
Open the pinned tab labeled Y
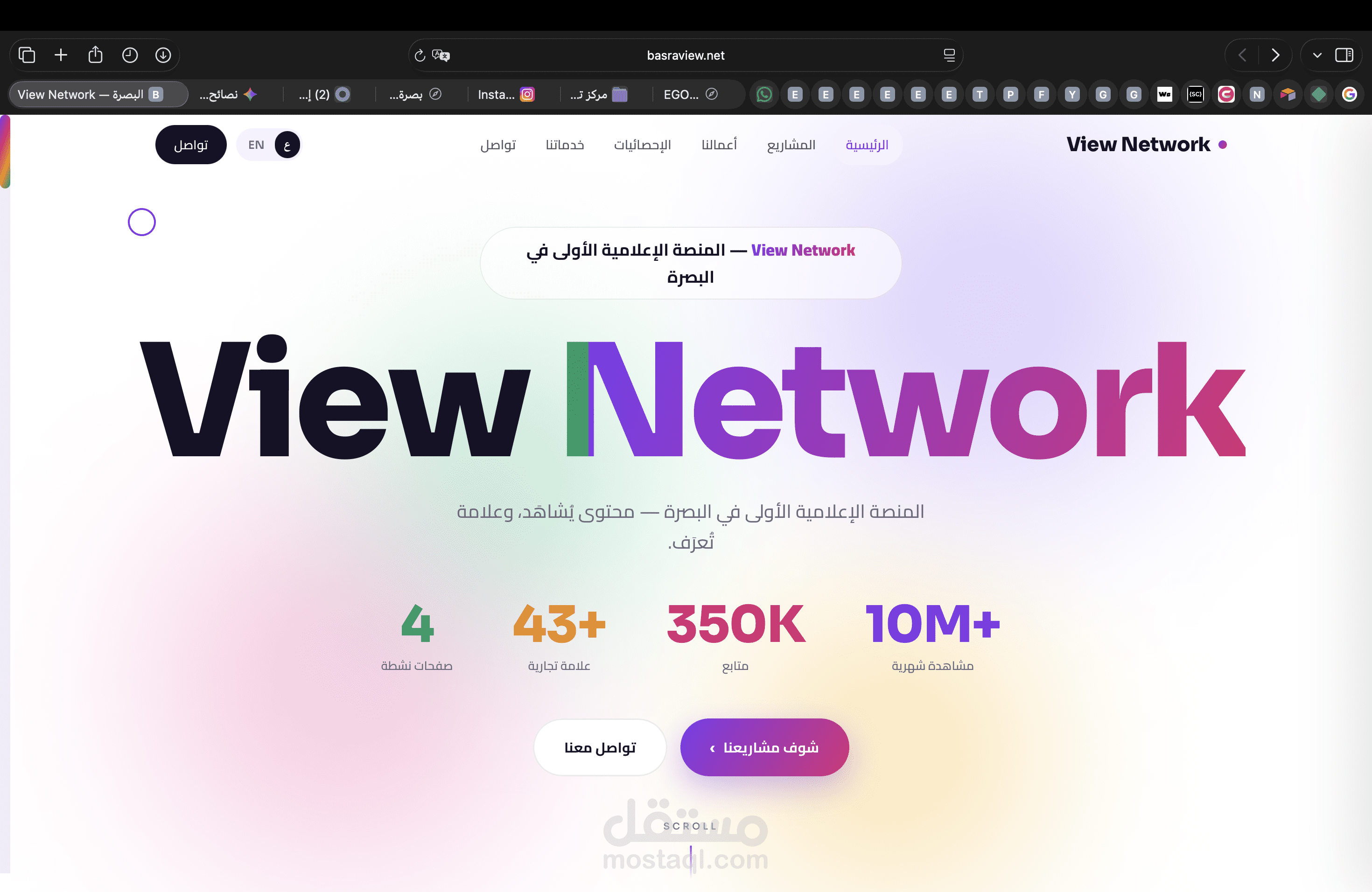(1072, 95)
